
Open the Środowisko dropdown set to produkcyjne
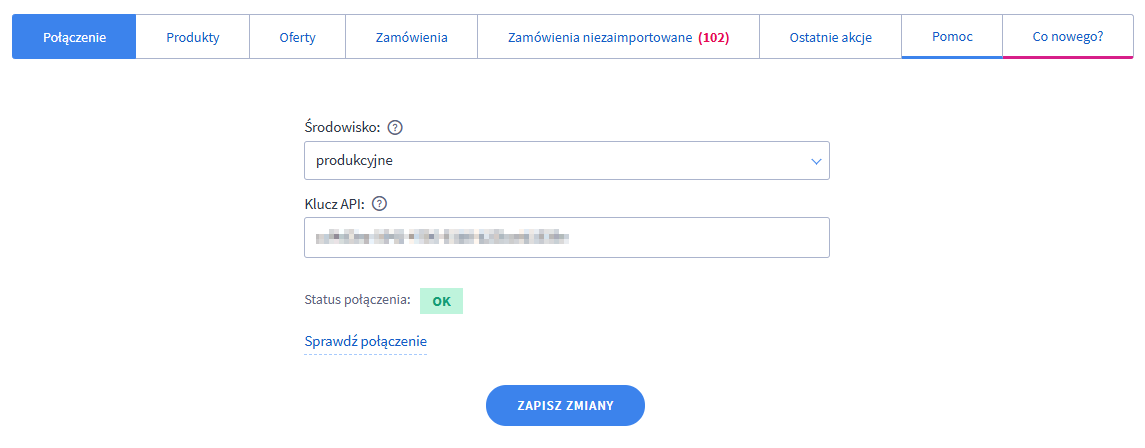click(x=566, y=160)
